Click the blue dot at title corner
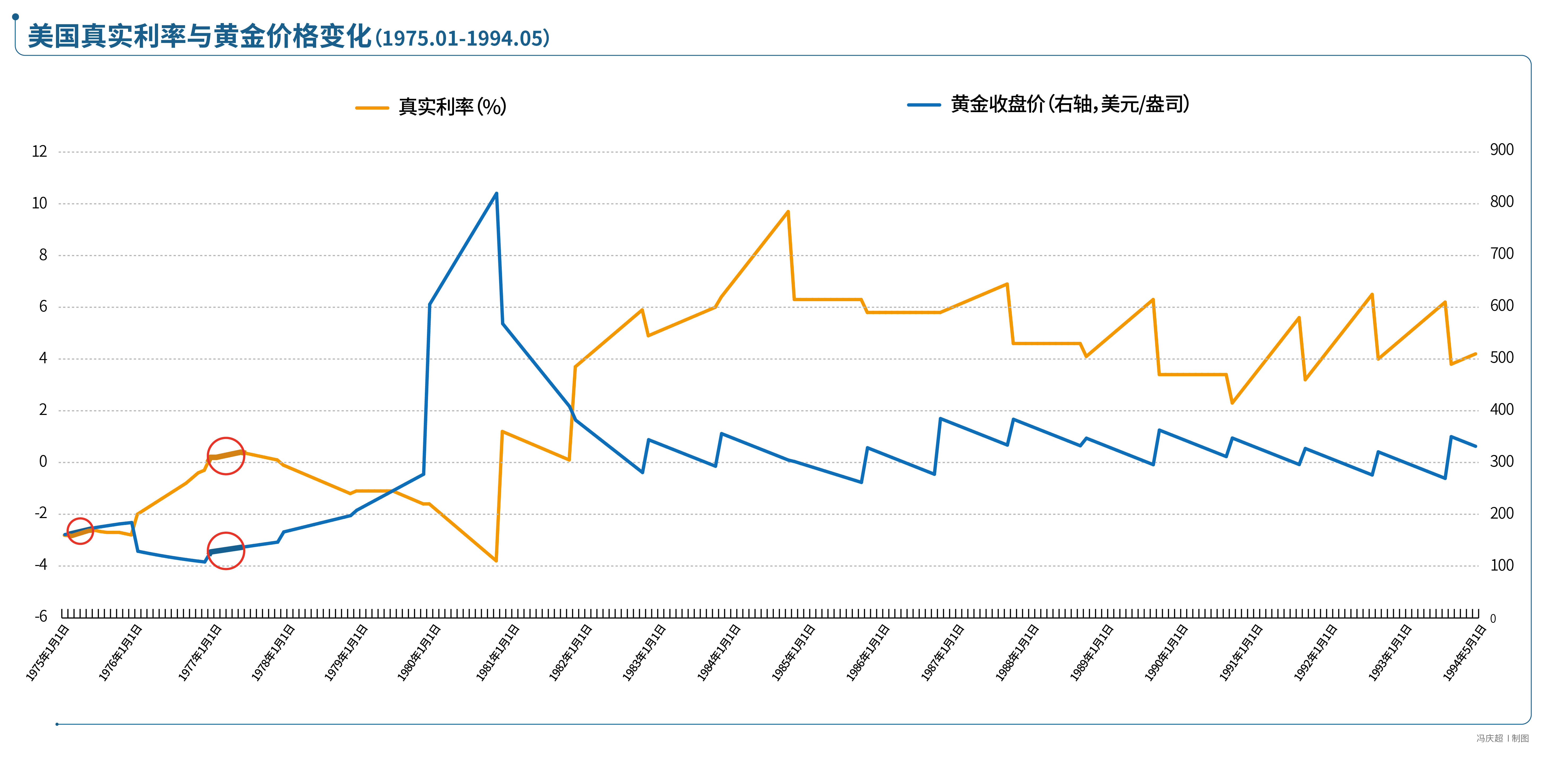1549x784 pixels. [x=16, y=17]
